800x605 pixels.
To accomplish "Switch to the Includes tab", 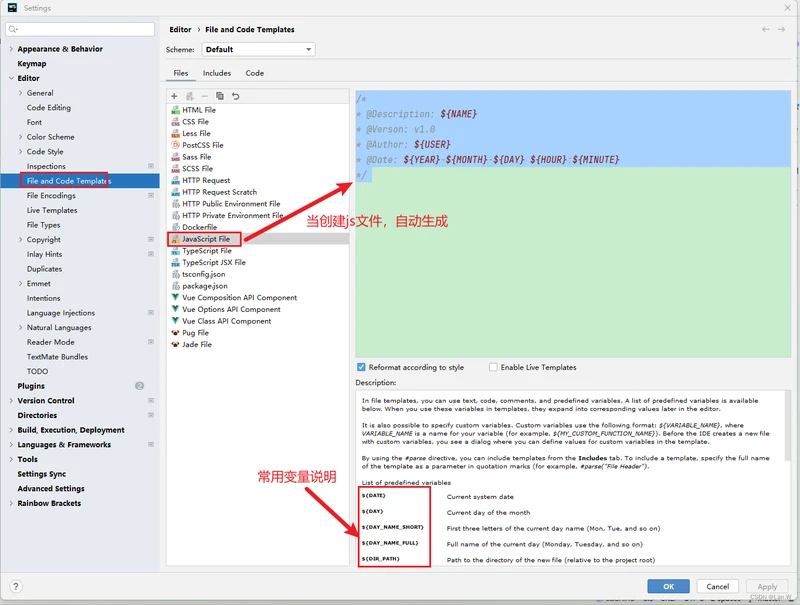I will pos(217,73).
